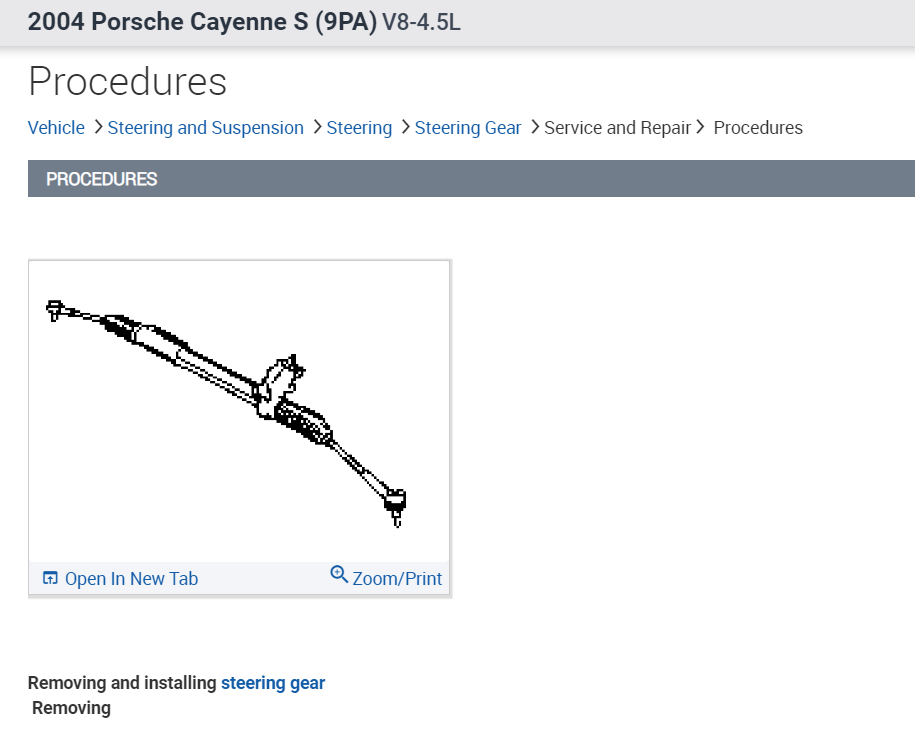Click the 2004 Porsche Cayenne S header
915x730 pixels.
(203, 21)
